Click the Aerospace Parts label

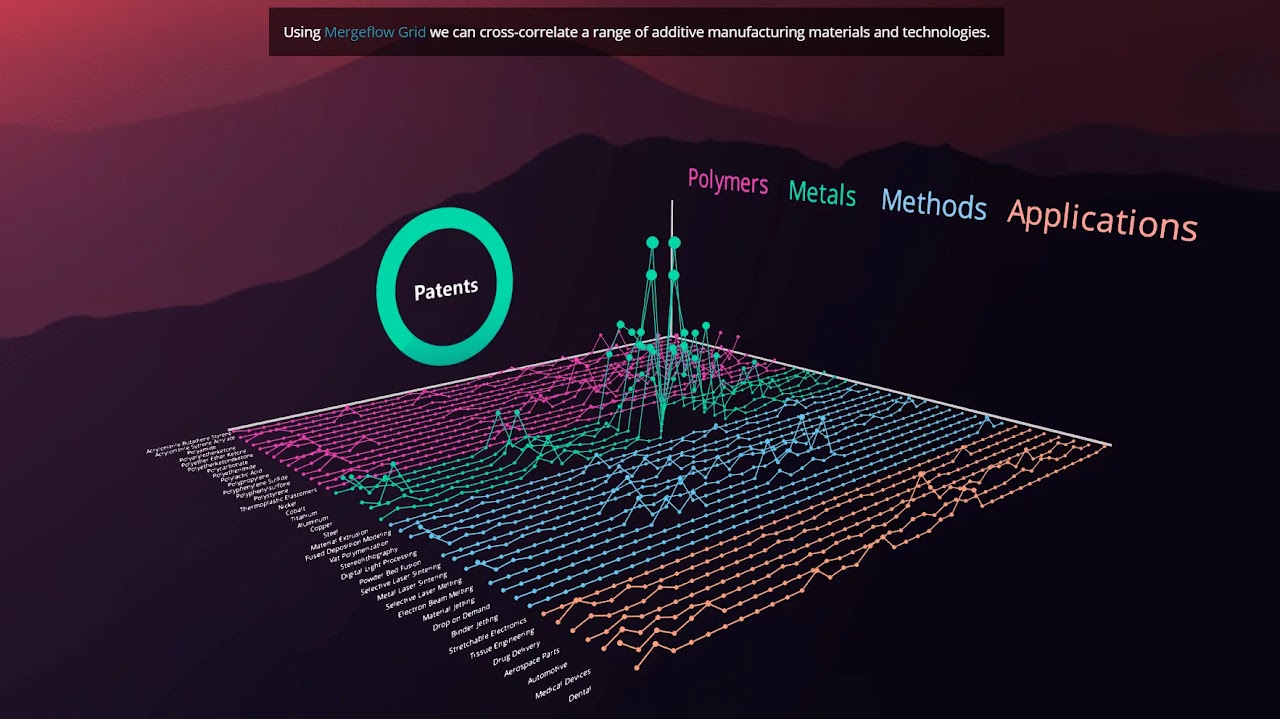[532, 664]
